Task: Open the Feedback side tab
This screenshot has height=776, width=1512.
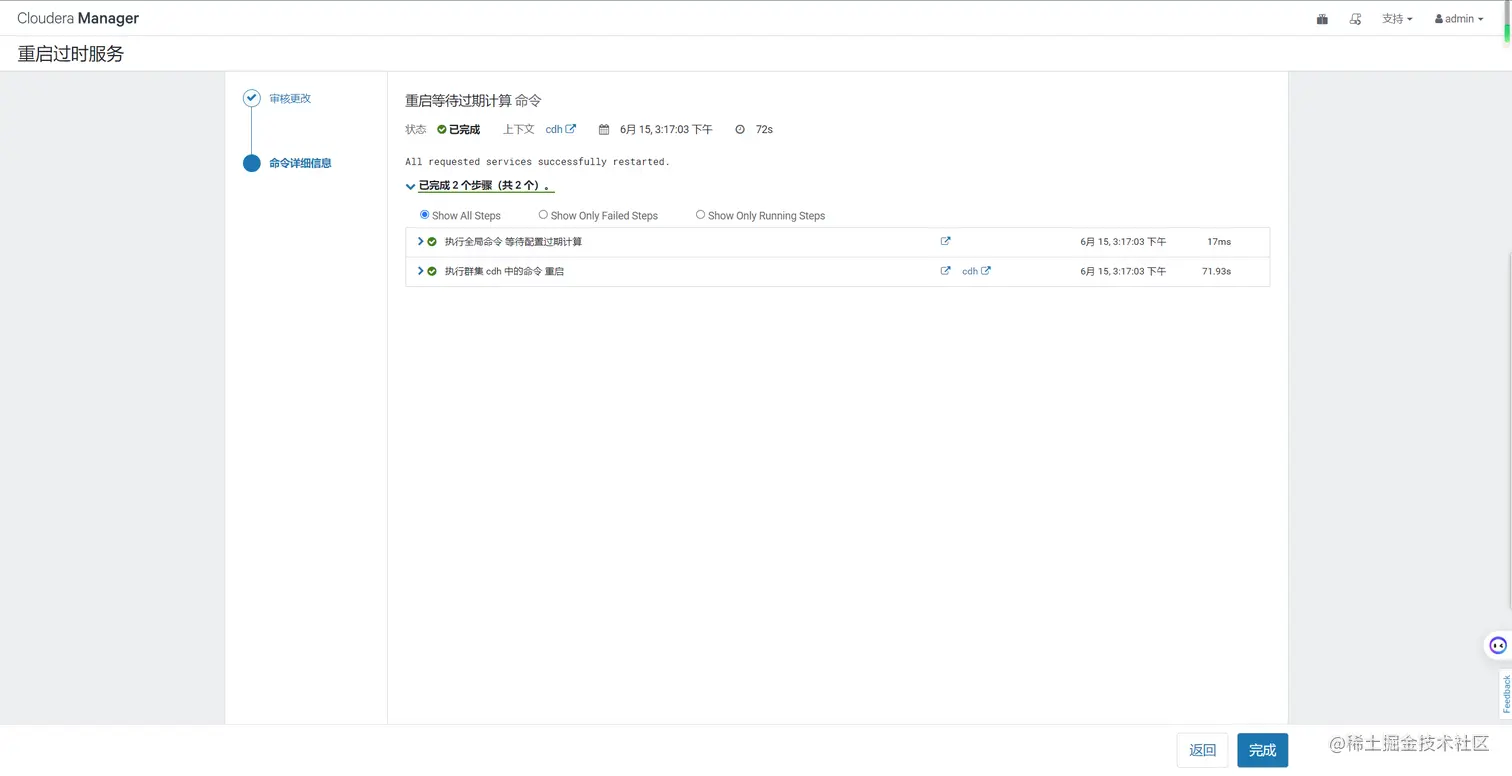Action: point(1505,694)
